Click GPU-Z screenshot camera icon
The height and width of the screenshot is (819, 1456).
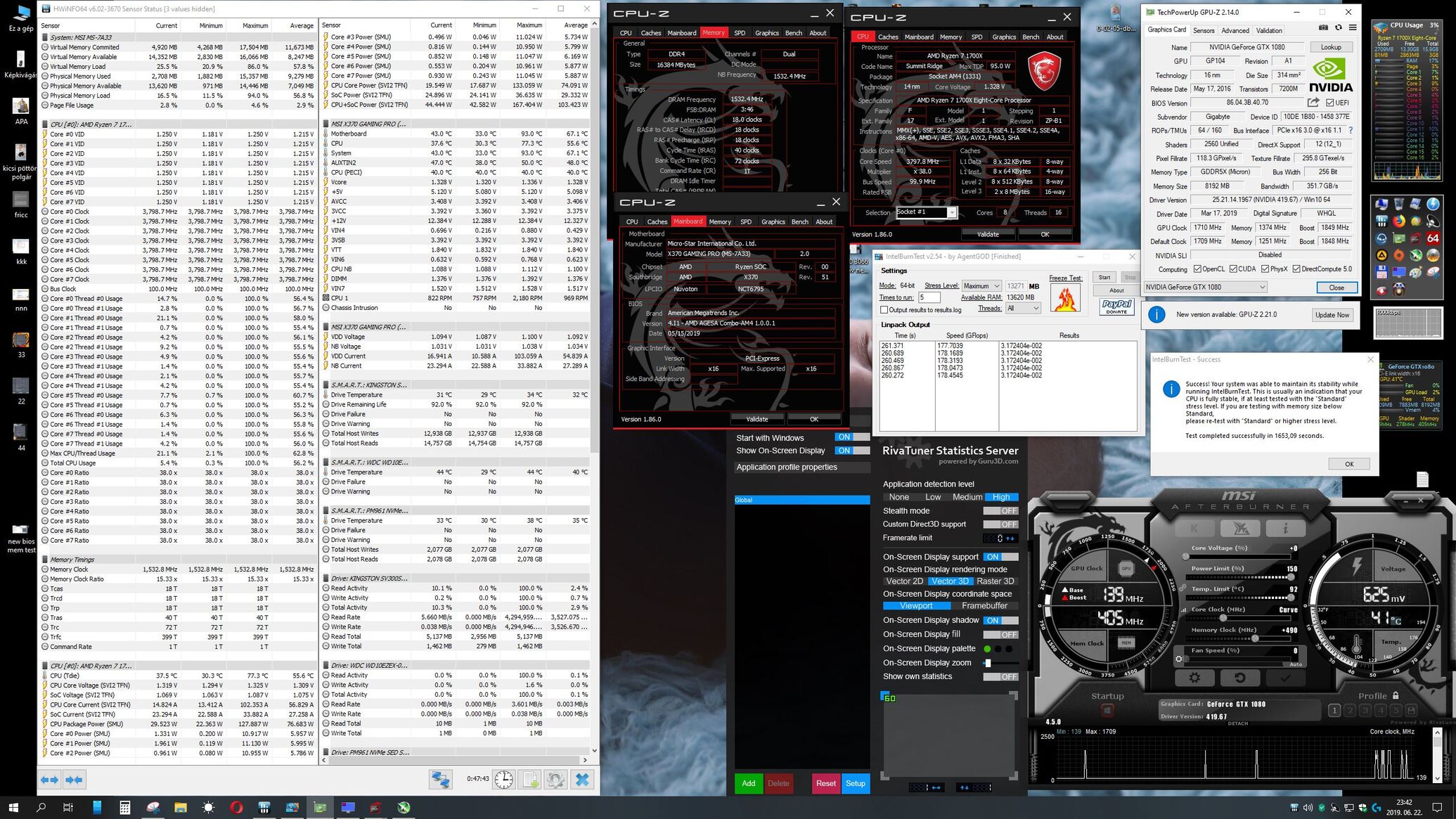[x=1322, y=27]
